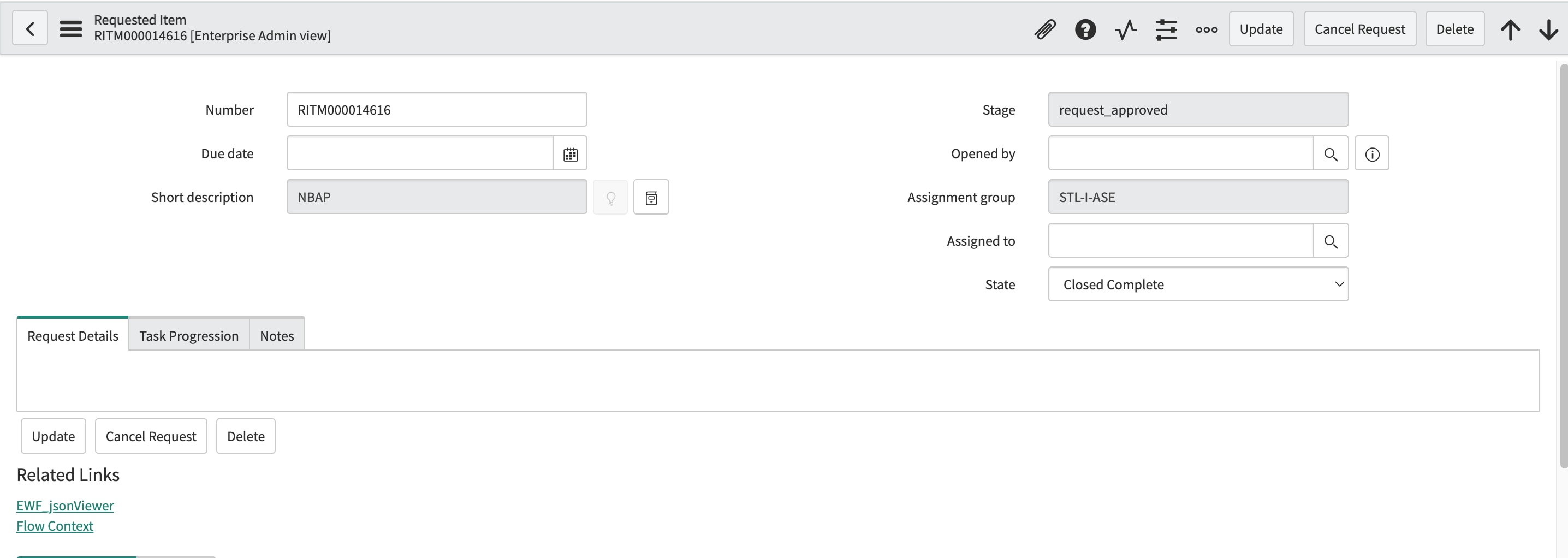The width and height of the screenshot is (1568, 558).
Task: Click into the Number field
Action: point(436,110)
